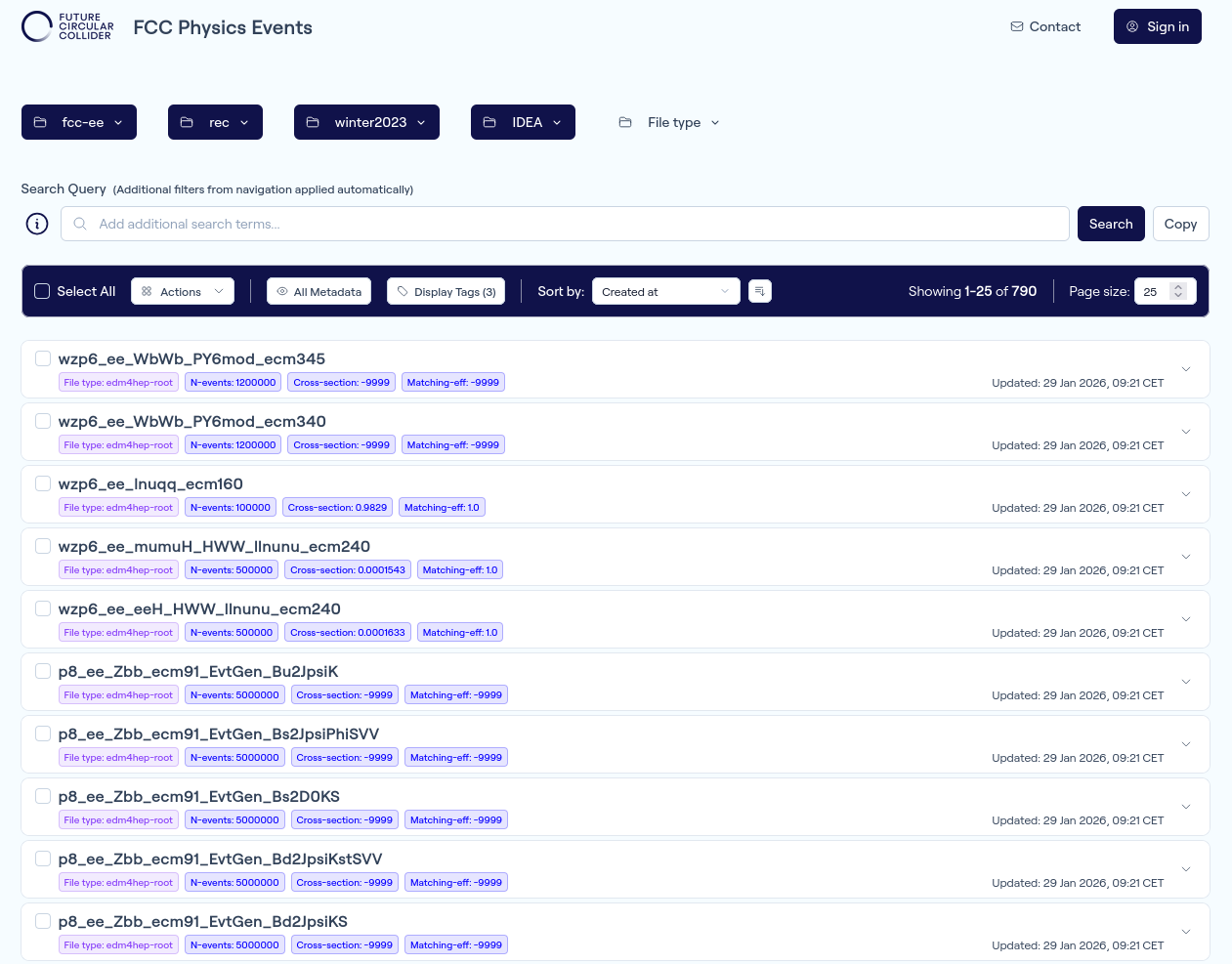This screenshot has width=1232, height=964.
Task: Click the folder icon in the fcc-ee filter
Action: click(40, 121)
